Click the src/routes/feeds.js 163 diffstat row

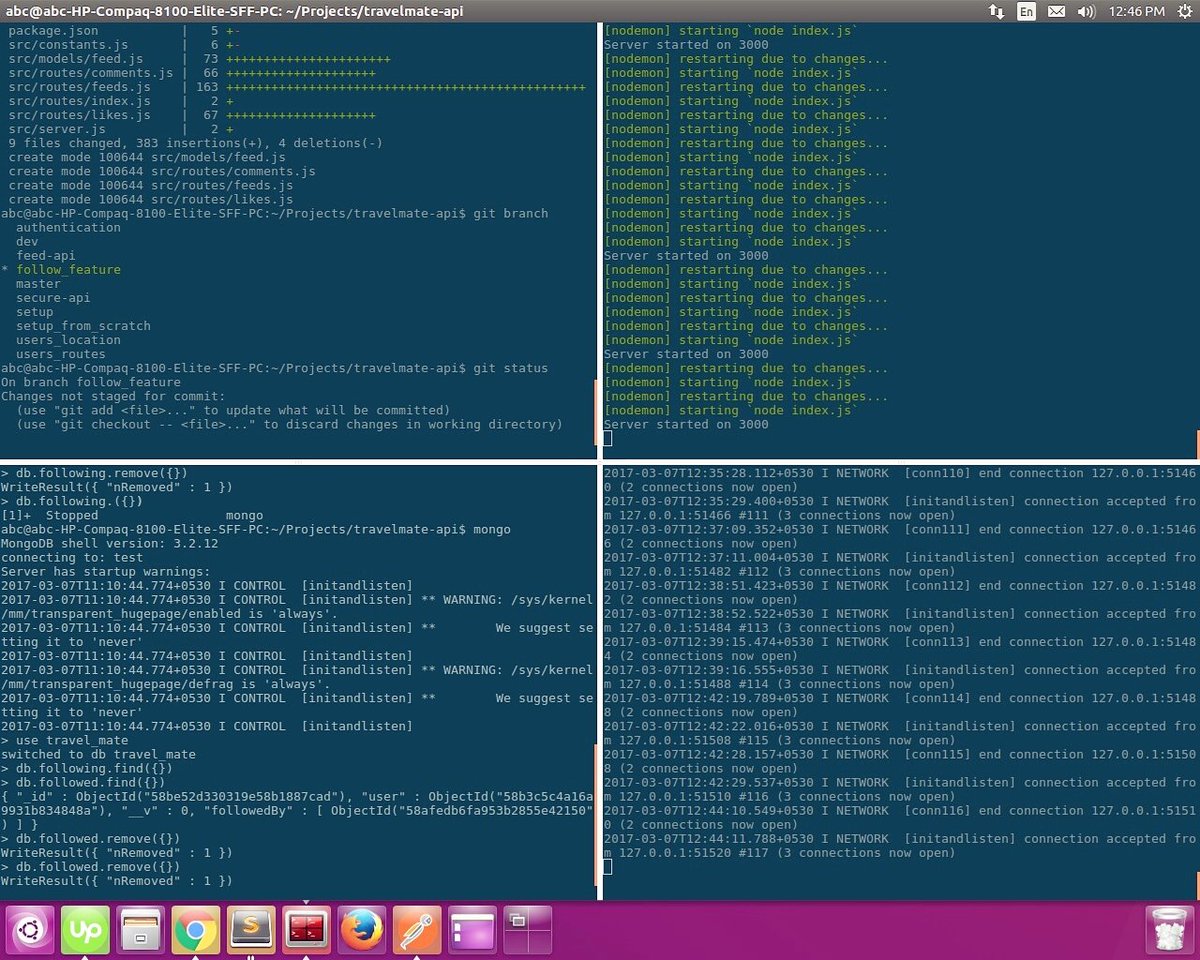pyautogui.click(x=297, y=87)
